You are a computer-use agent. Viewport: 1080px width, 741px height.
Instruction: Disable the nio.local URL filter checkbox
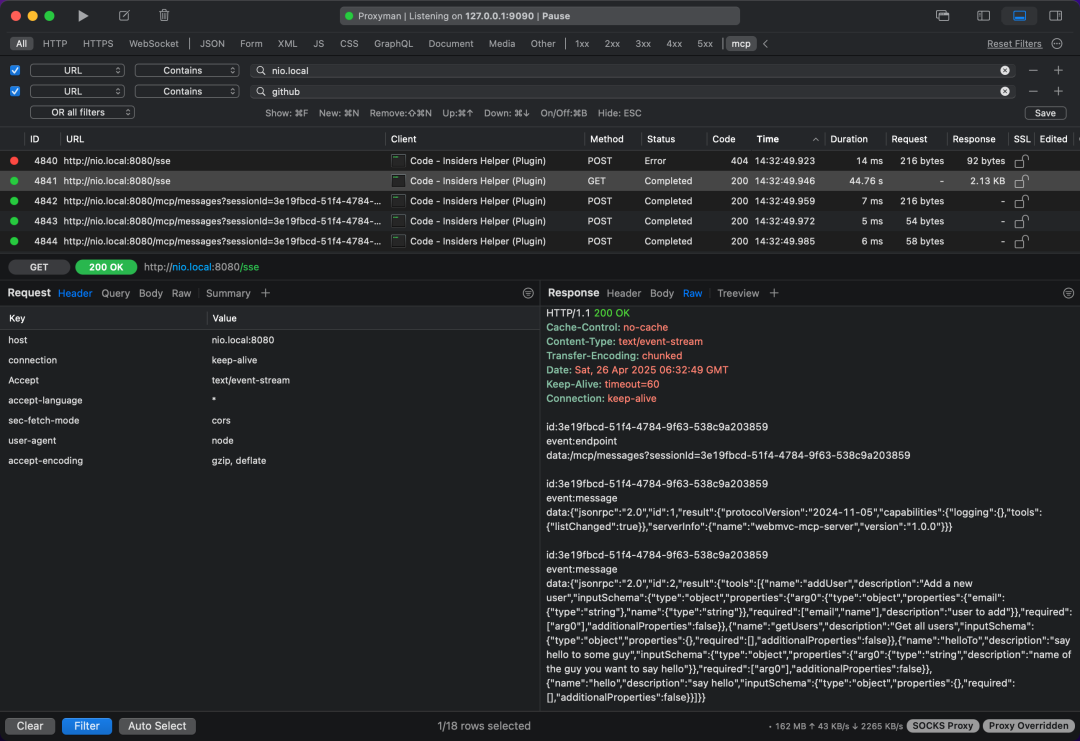coord(15,71)
